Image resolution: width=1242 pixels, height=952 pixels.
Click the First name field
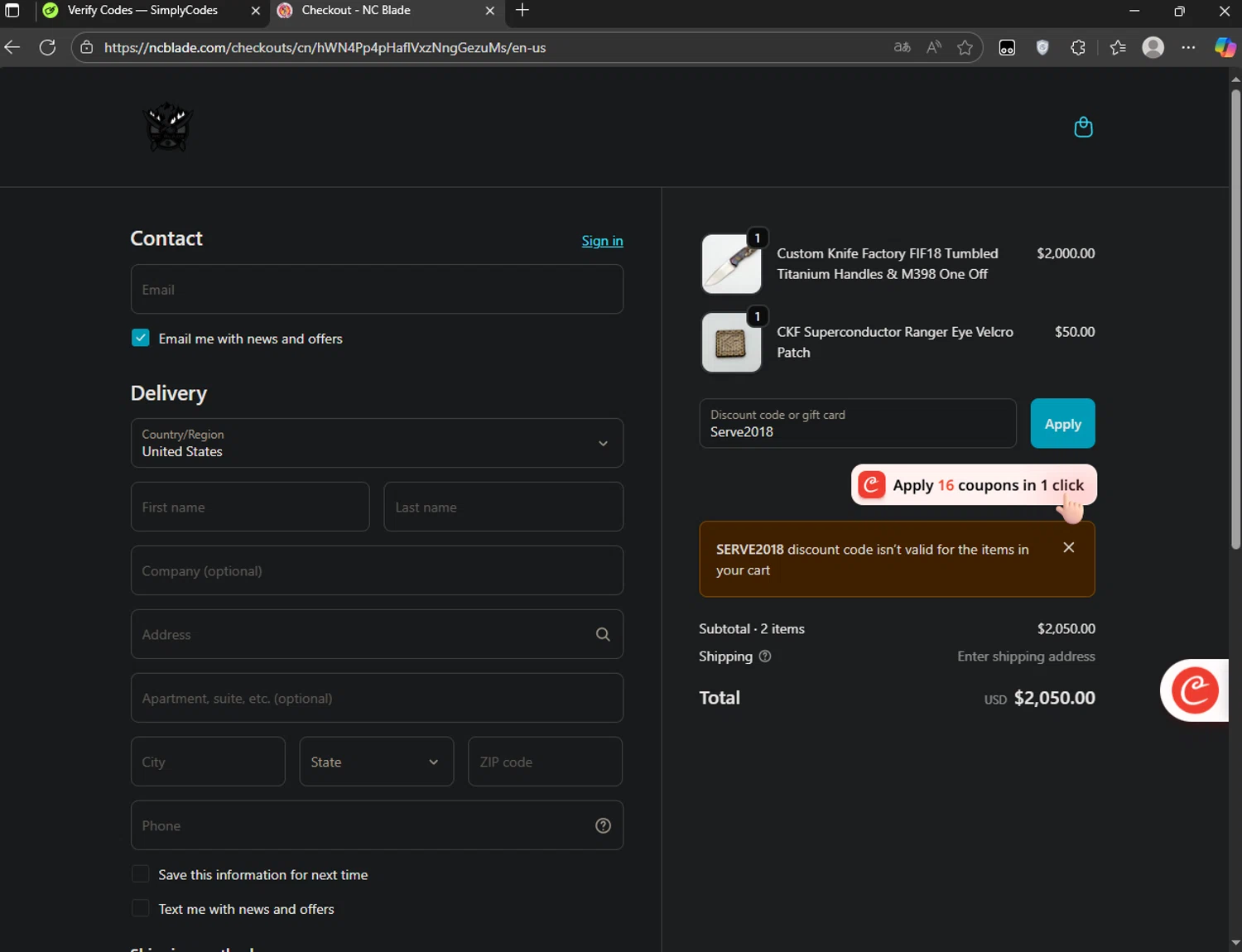click(250, 507)
